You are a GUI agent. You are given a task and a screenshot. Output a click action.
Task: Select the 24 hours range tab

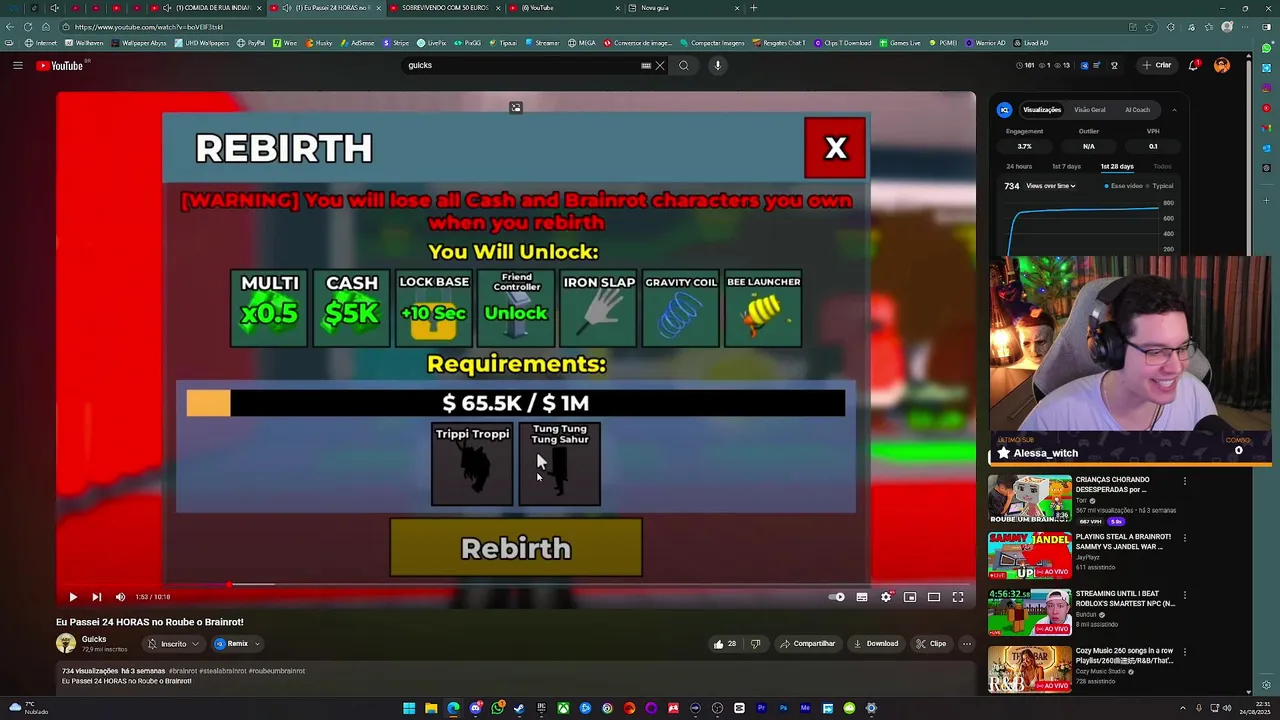click(1019, 166)
